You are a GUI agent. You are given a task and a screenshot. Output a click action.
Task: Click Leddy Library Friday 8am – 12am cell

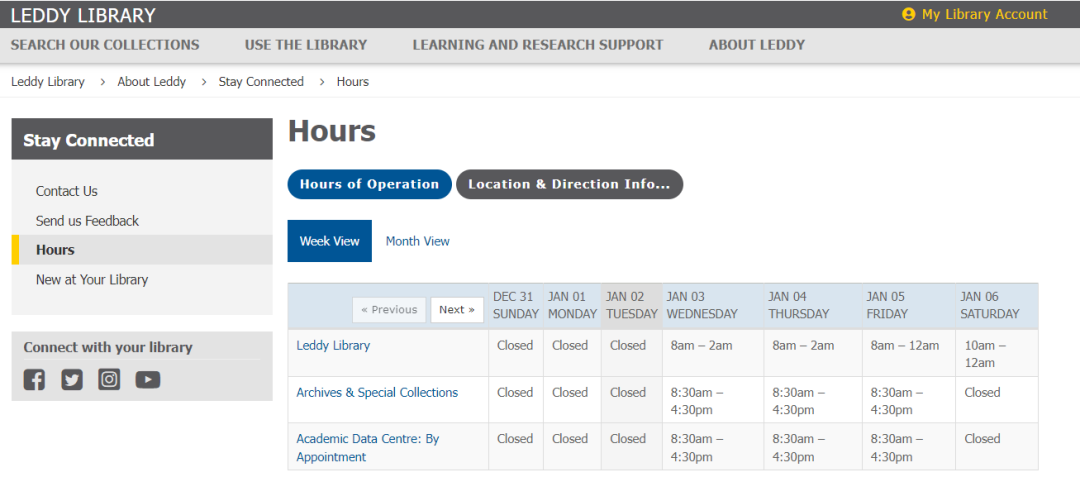click(x=908, y=353)
